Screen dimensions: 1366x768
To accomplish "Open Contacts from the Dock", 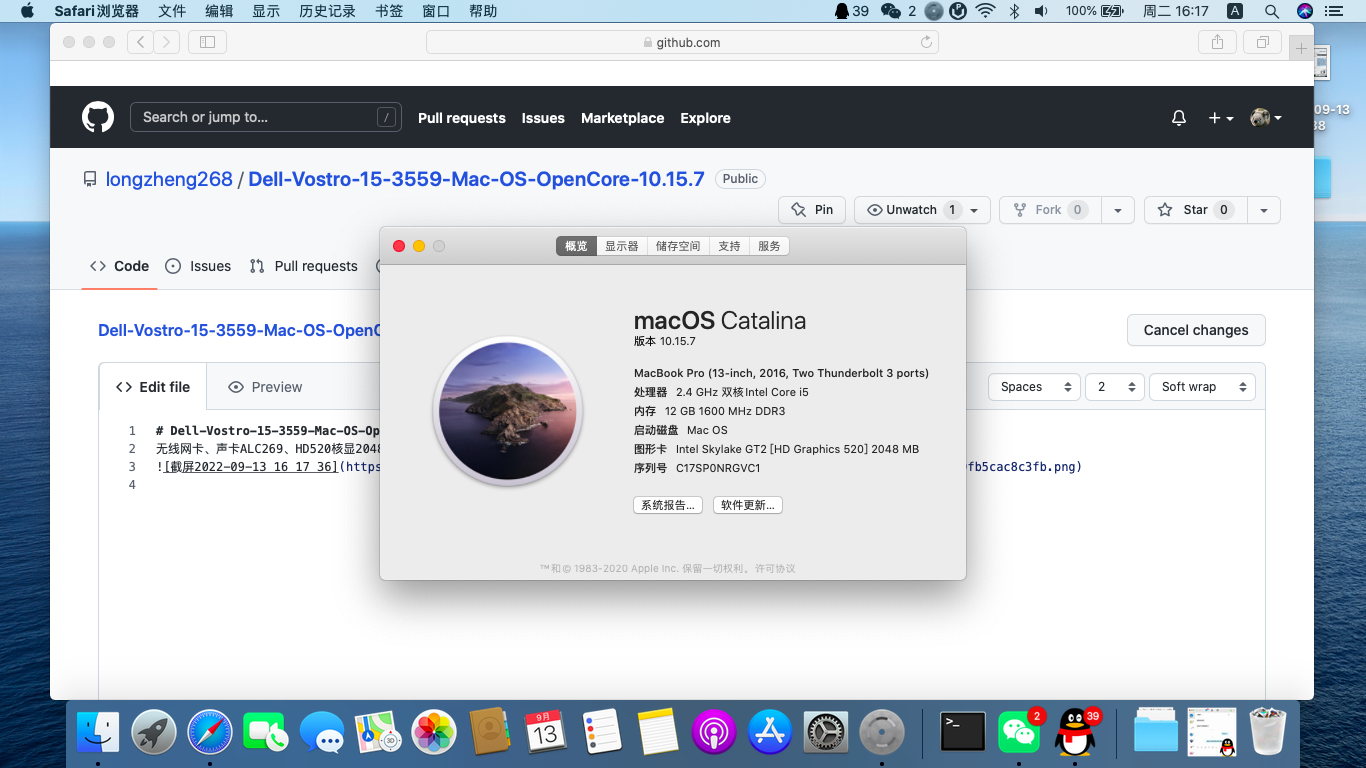I will click(490, 733).
